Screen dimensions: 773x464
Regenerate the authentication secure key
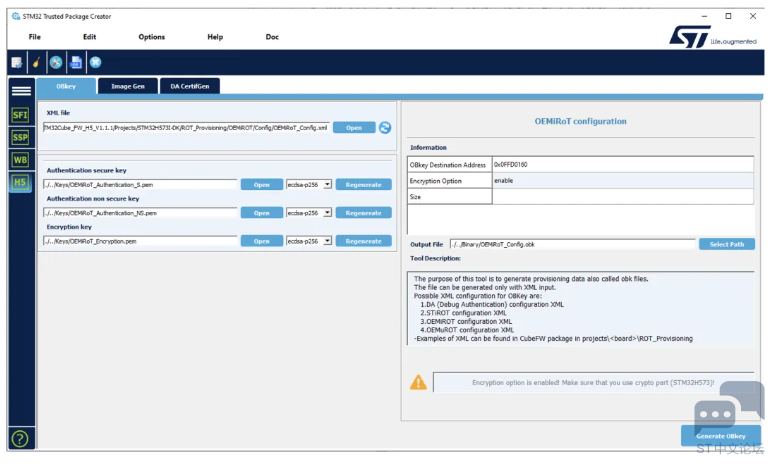pyautogui.click(x=364, y=184)
